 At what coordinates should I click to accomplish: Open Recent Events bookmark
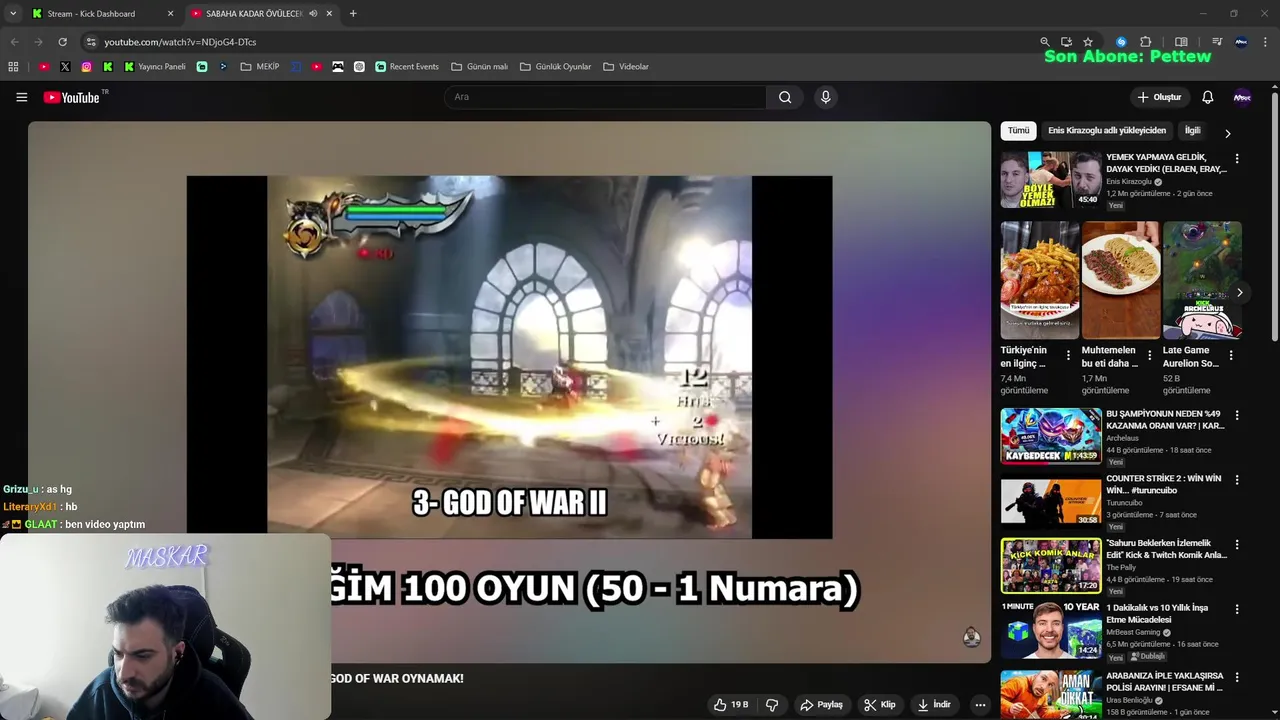tap(407, 67)
